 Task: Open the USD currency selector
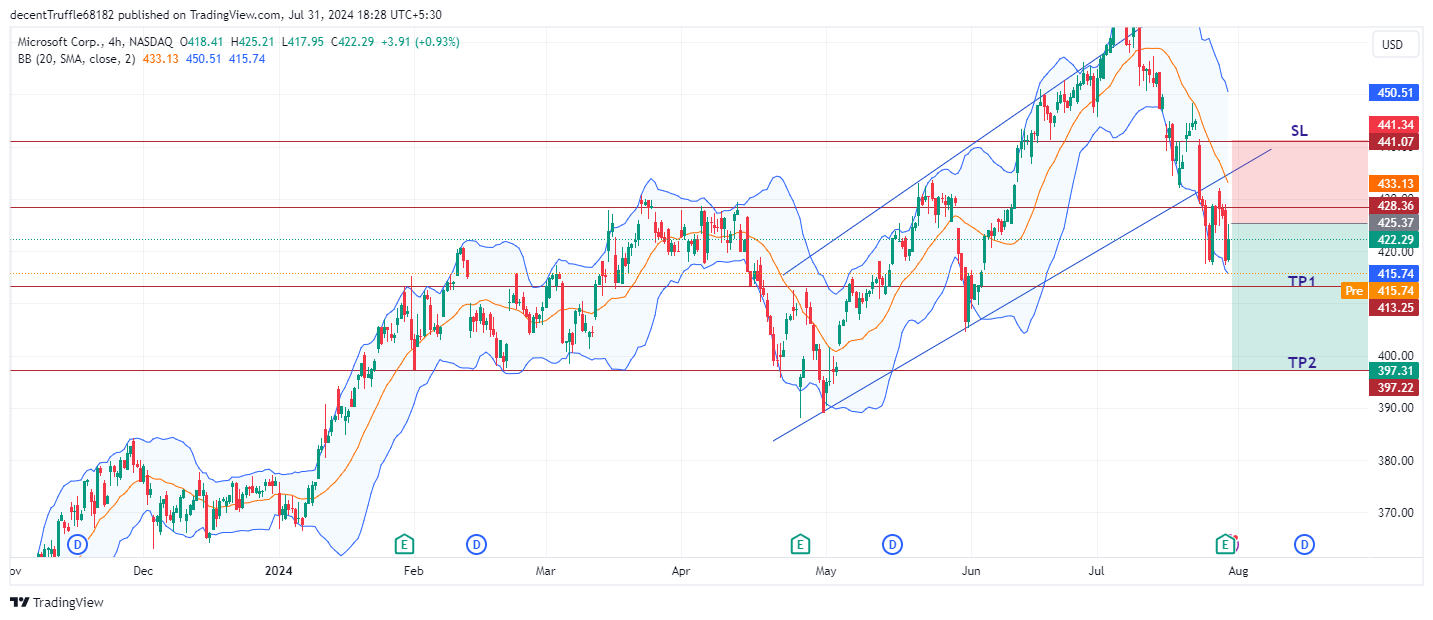tap(1392, 44)
